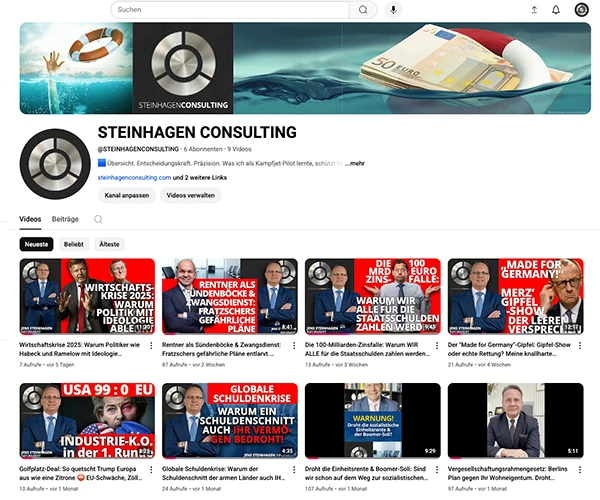The height and width of the screenshot is (500, 600).
Task: Open options menu for Made for Germany video
Action: click(x=580, y=345)
